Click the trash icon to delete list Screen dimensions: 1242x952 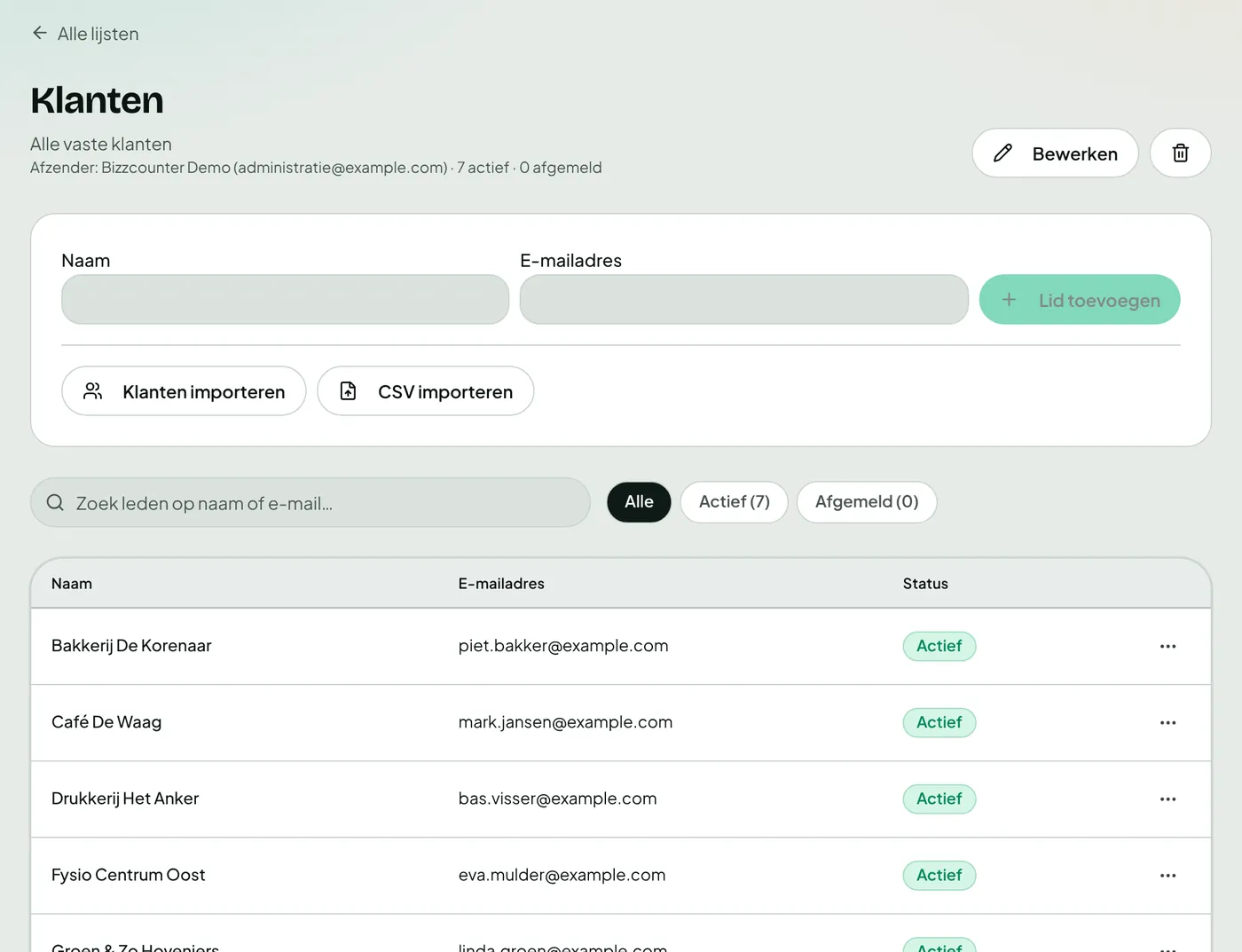tap(1180, 153)
